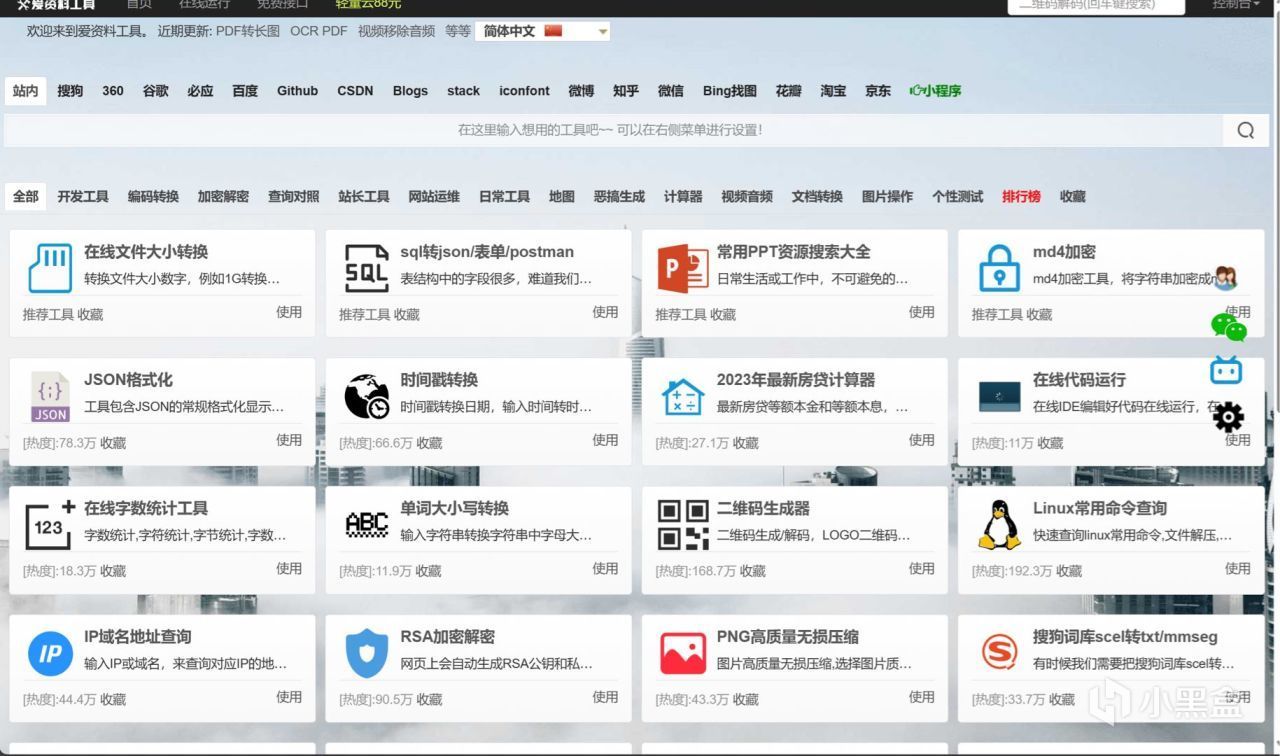Click the Sogou S icon for 搜狗词库scel转txt
The image size is (1280, 756).
(999, 653)
